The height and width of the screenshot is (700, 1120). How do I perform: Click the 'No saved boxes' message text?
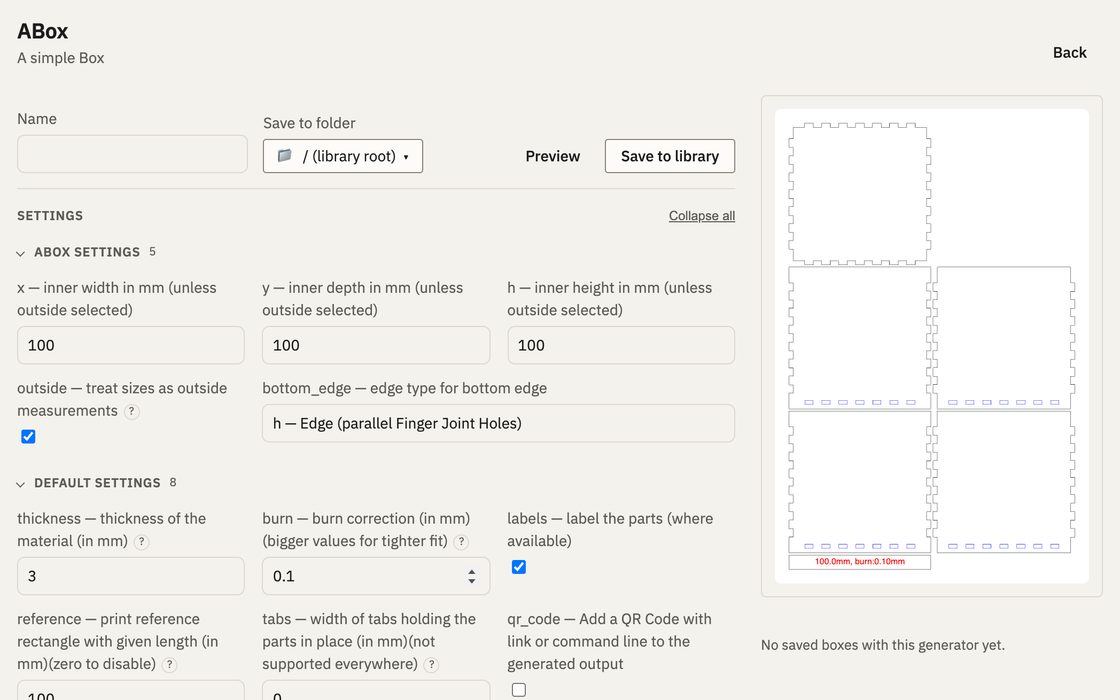tap(883, 645)
